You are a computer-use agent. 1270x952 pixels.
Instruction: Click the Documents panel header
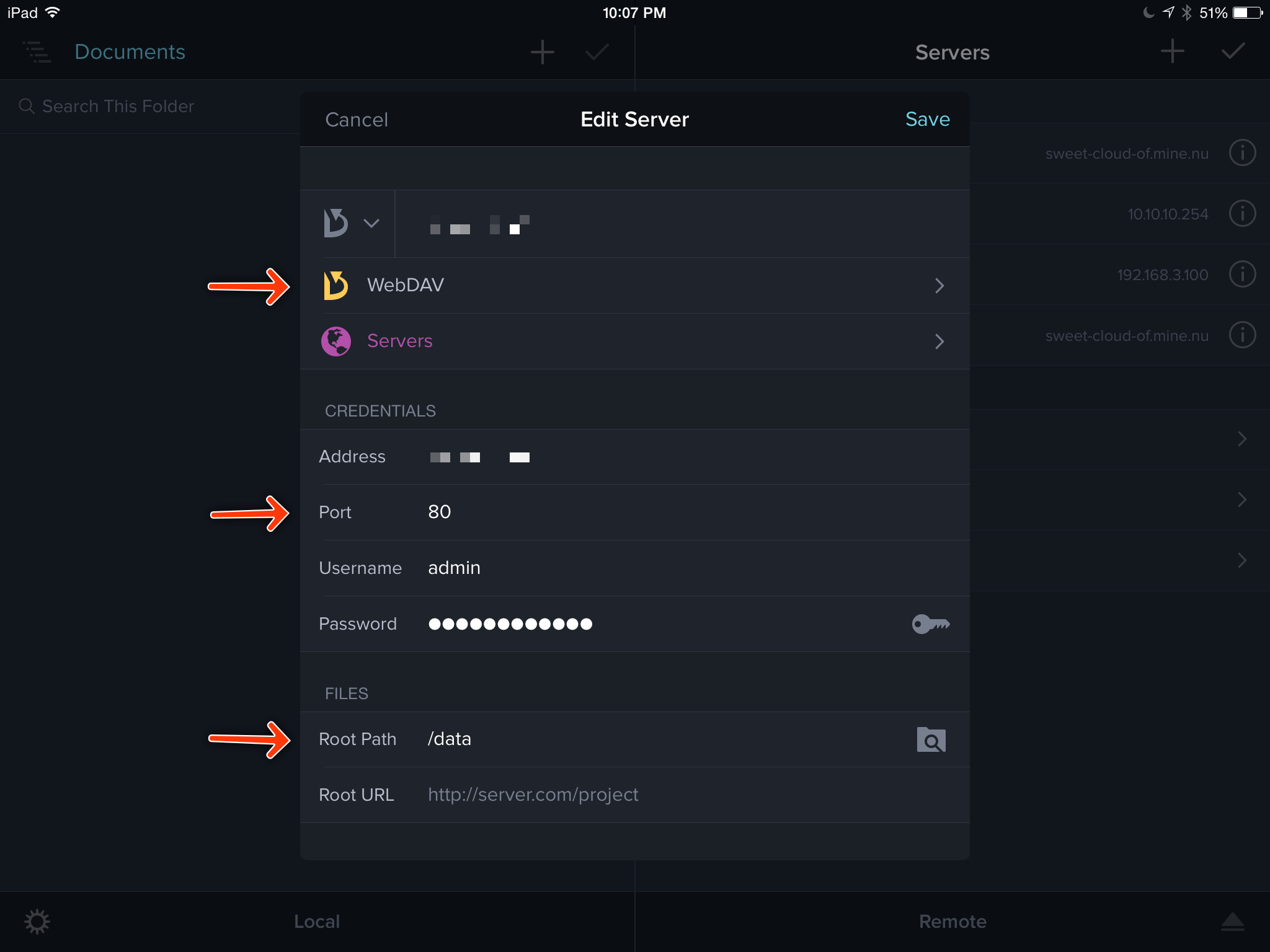click(x=131, y=51)
